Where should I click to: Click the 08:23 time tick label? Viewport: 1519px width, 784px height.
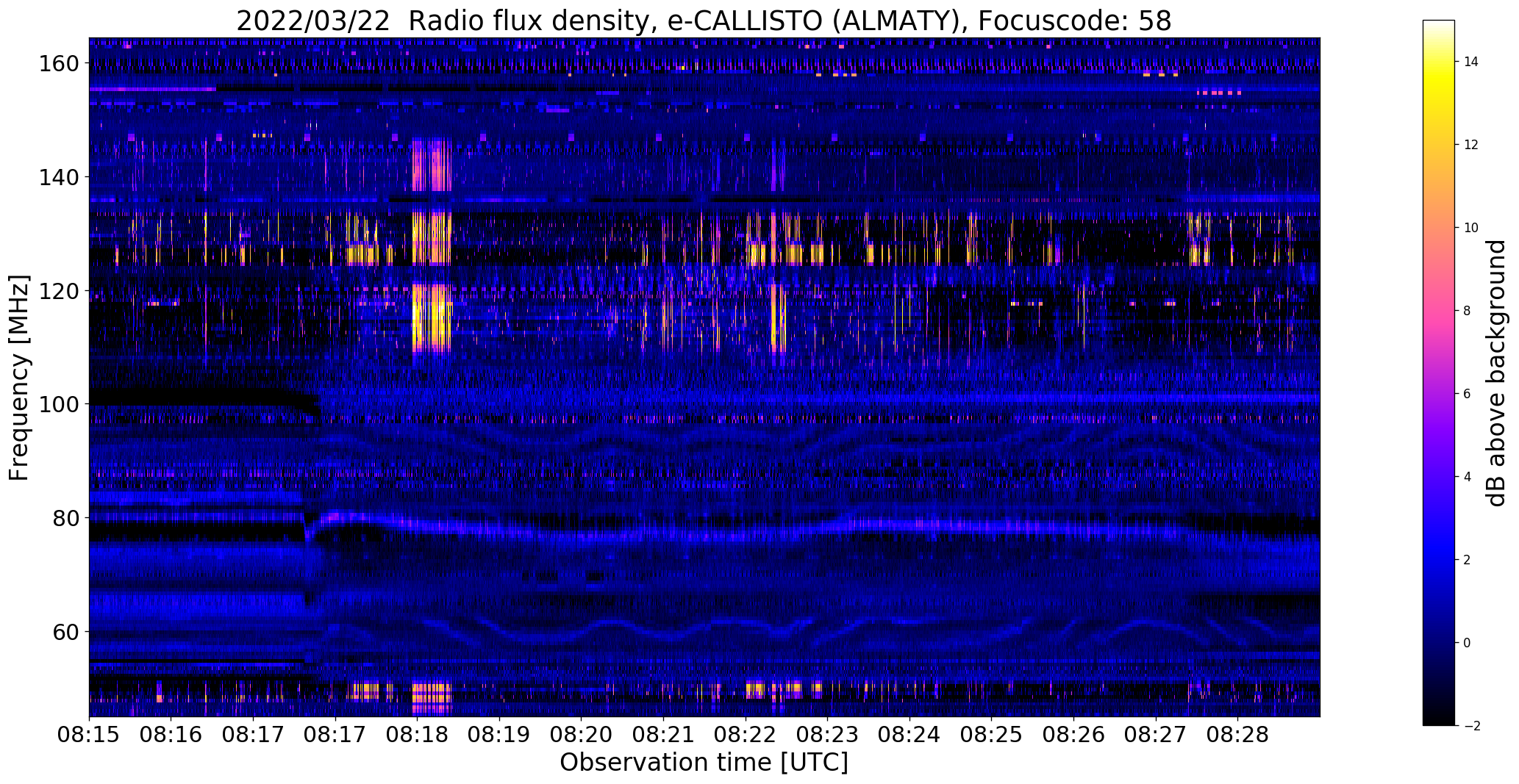click(x=827, y=735)
